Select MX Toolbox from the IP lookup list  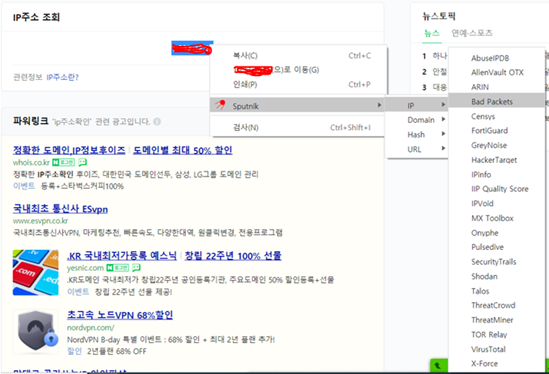click(x=496, y=218)
